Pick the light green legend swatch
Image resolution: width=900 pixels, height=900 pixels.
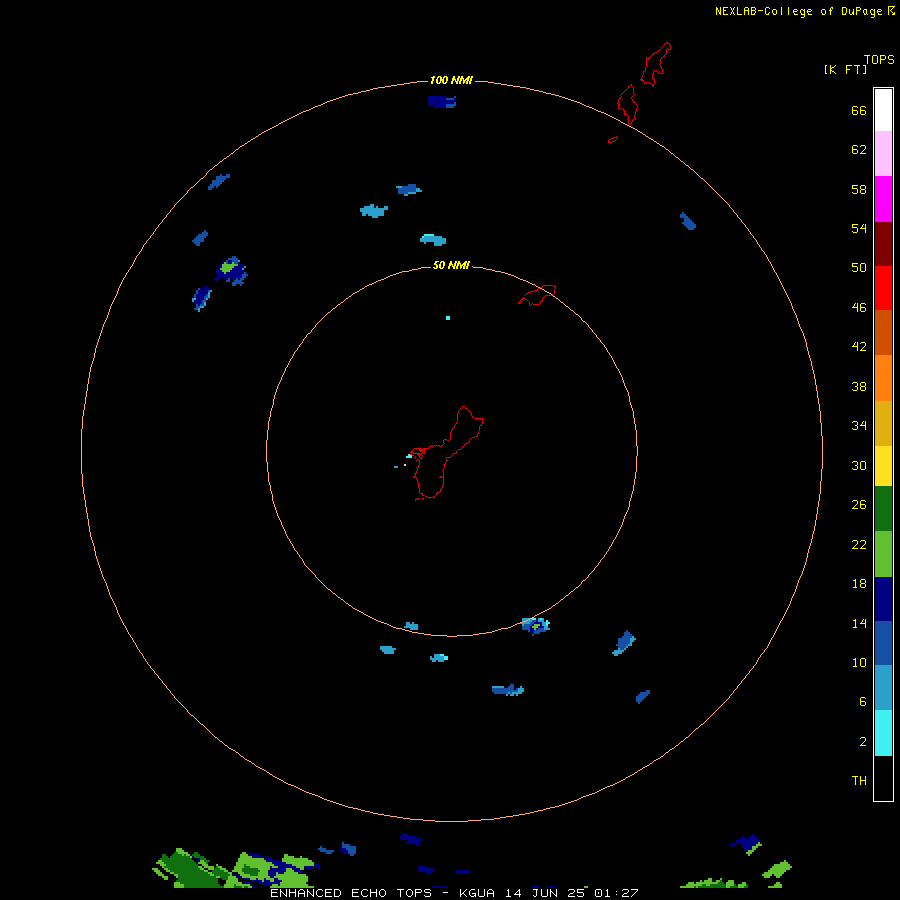coord(883,553)
